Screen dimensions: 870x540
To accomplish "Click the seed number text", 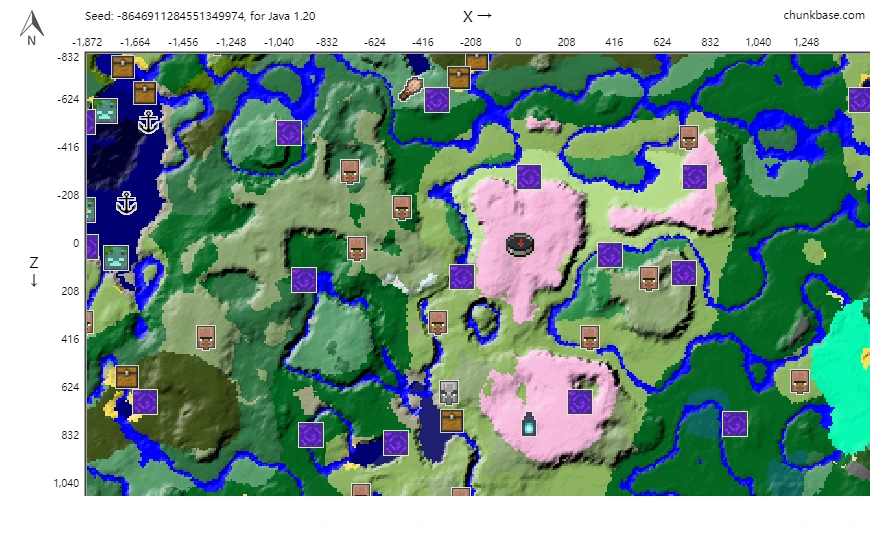I will pos(180,16).
